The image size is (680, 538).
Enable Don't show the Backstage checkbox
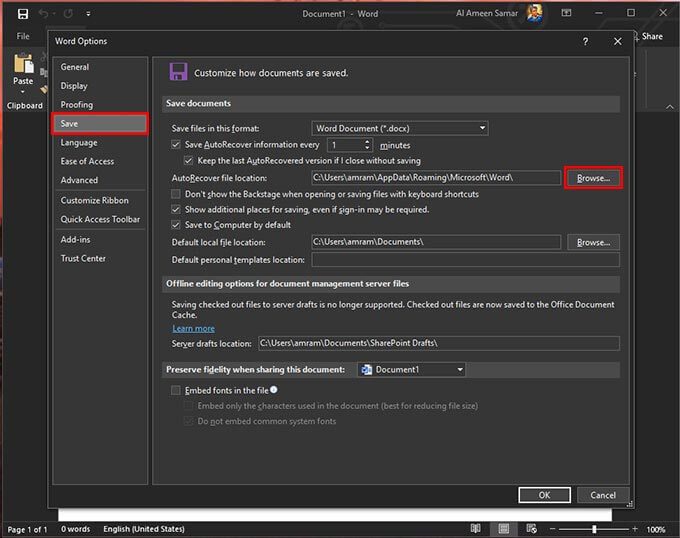point(176,194)
